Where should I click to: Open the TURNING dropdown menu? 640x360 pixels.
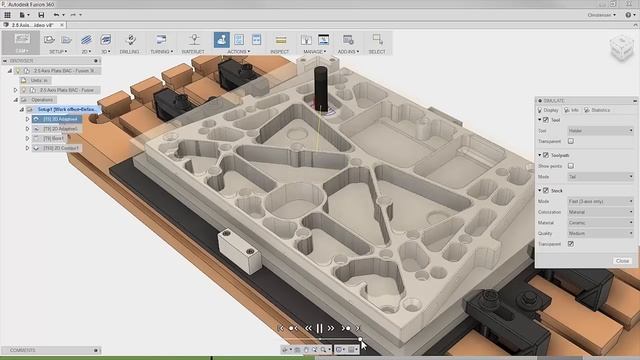point(162,52)
